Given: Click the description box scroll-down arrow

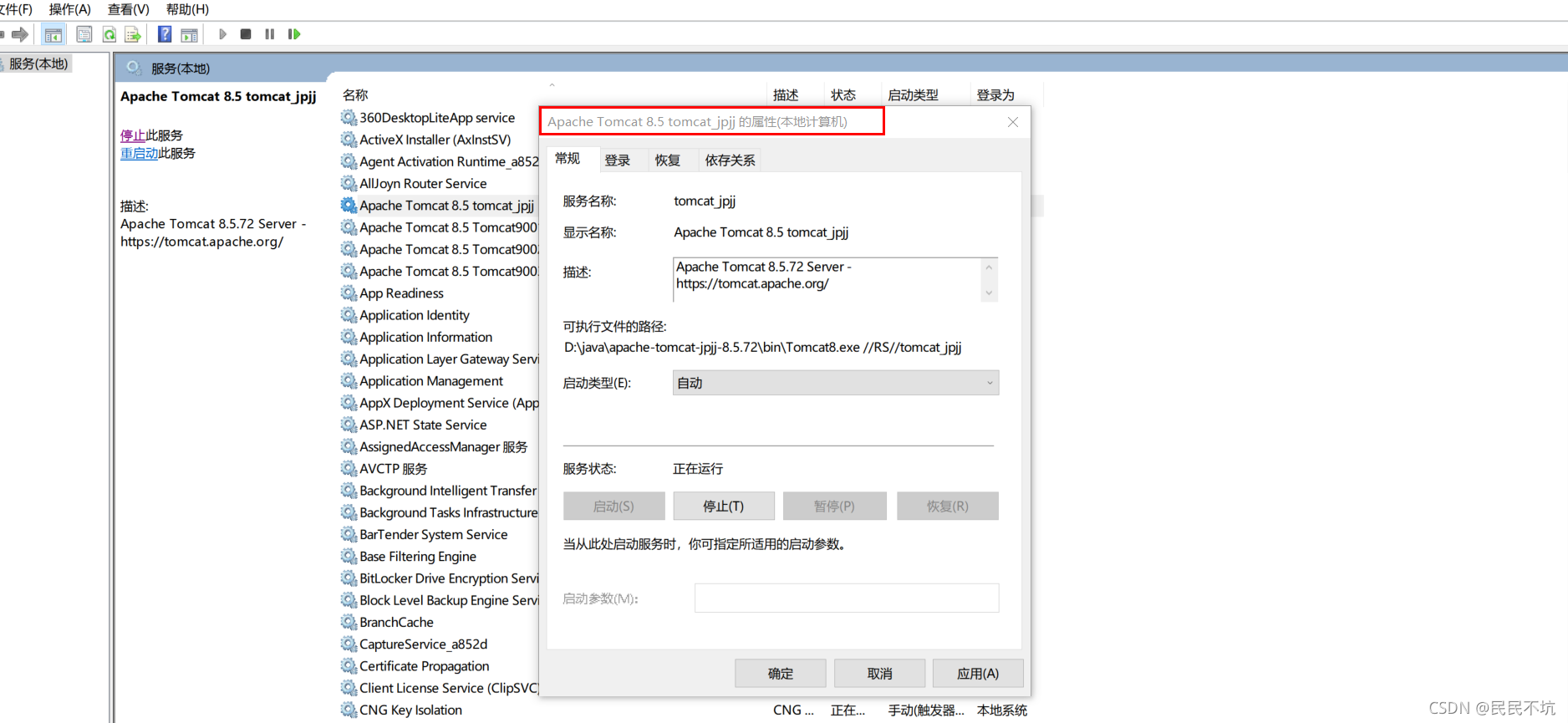Looking at the screenshot, I should 989,293.
